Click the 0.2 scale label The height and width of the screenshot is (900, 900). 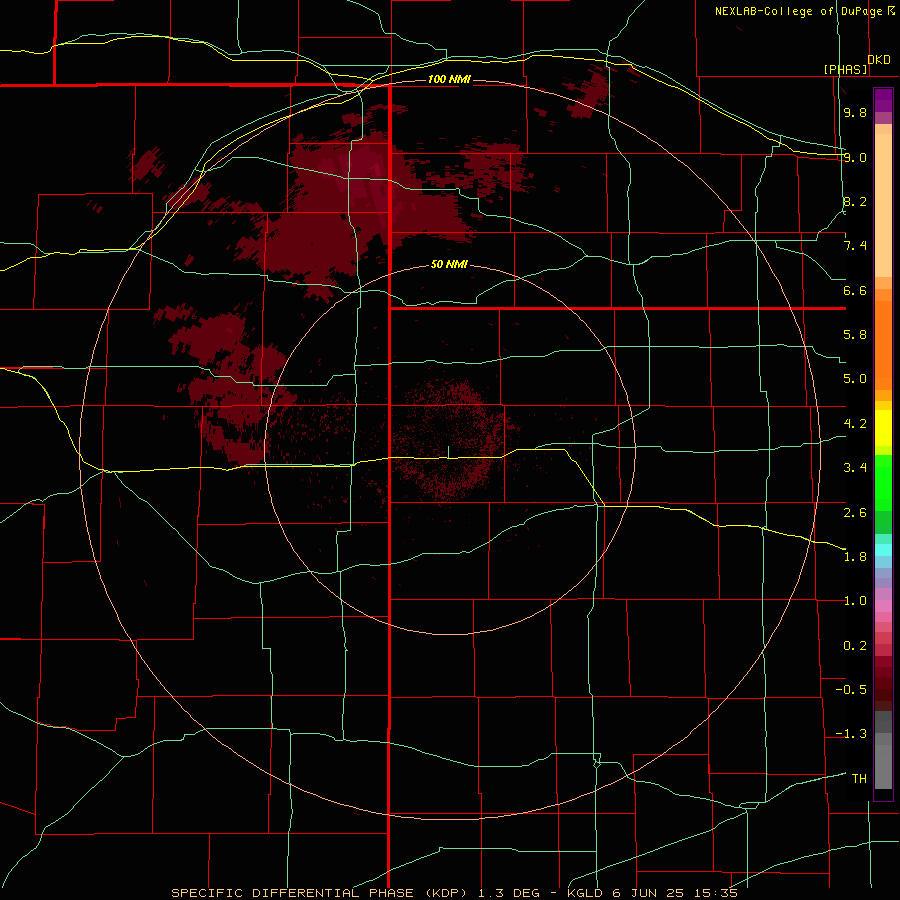[855, 646]
